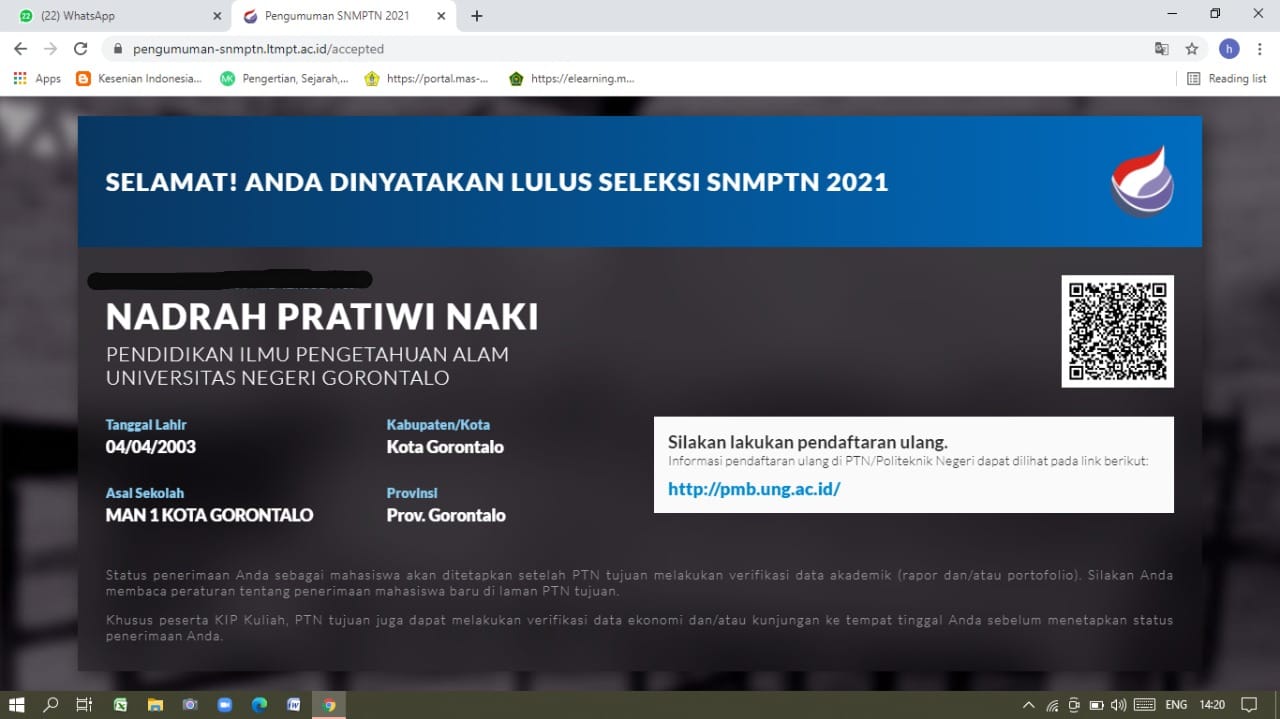Click the Chrome icon on the taskbar
Image resolution: width=1280 pixels, height=719 pixels.
click(x=329, y=705)
